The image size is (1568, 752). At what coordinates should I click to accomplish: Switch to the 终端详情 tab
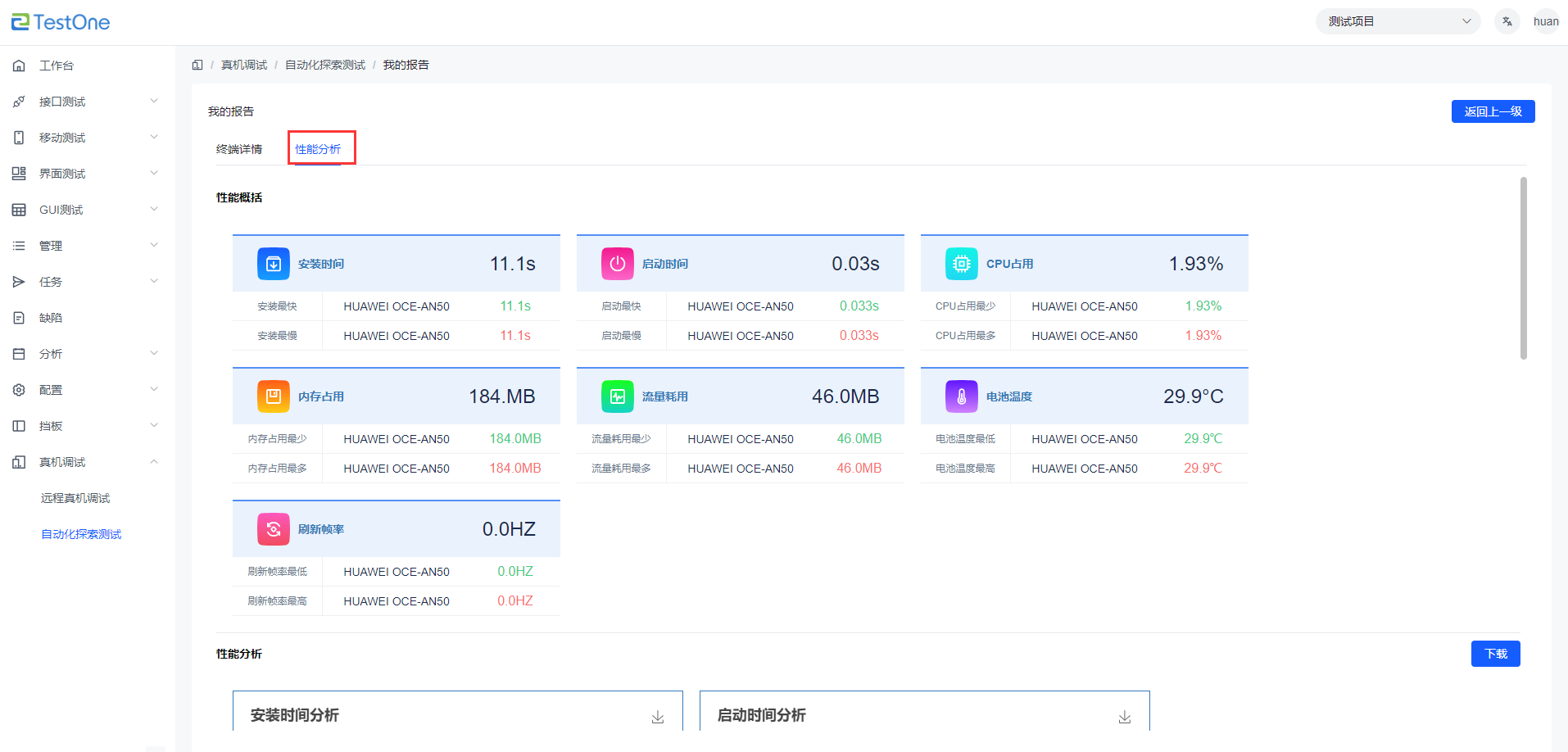[x=239, y=149]
